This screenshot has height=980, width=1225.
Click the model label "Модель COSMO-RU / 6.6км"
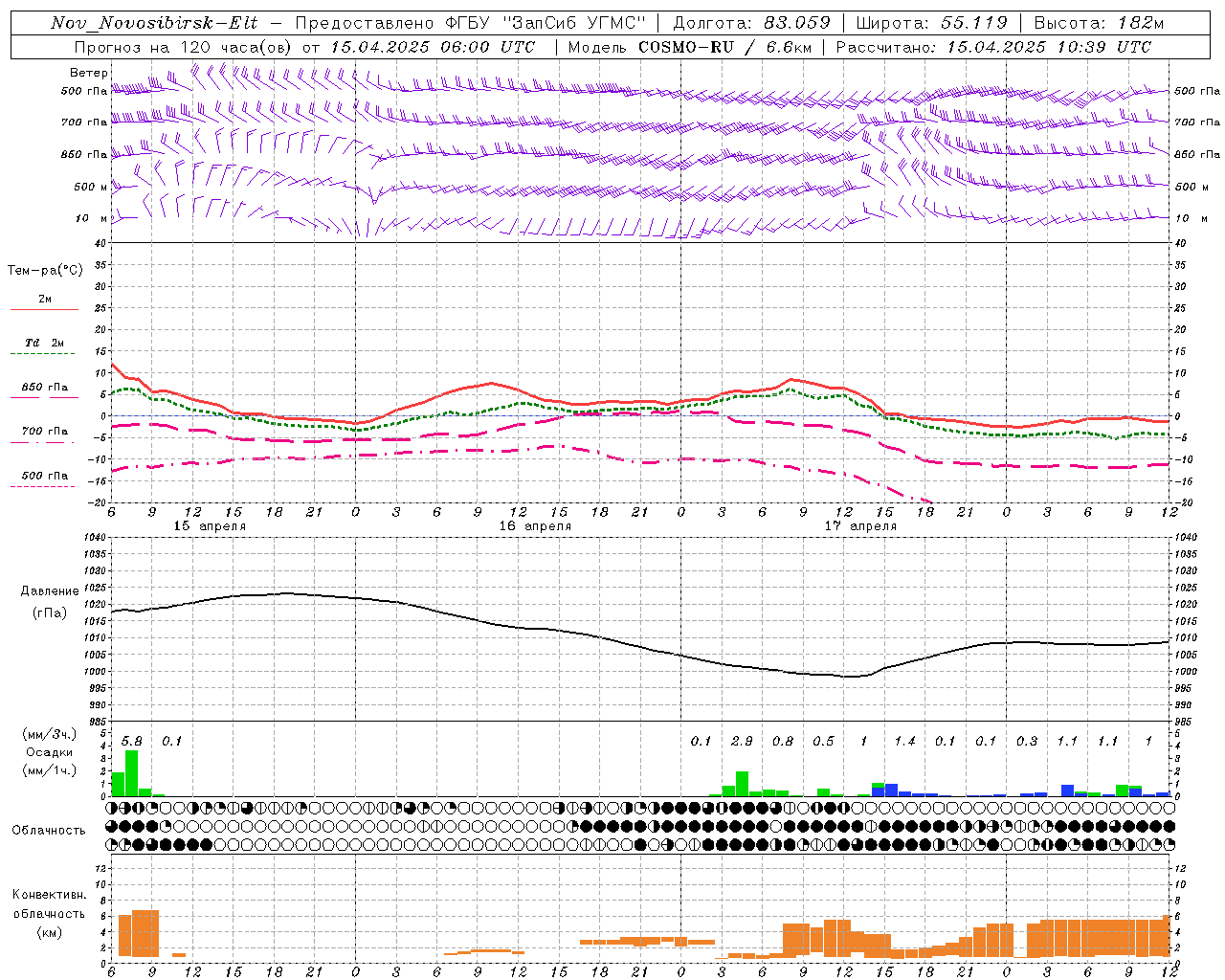pyautogui.click(x=690, y=47)
